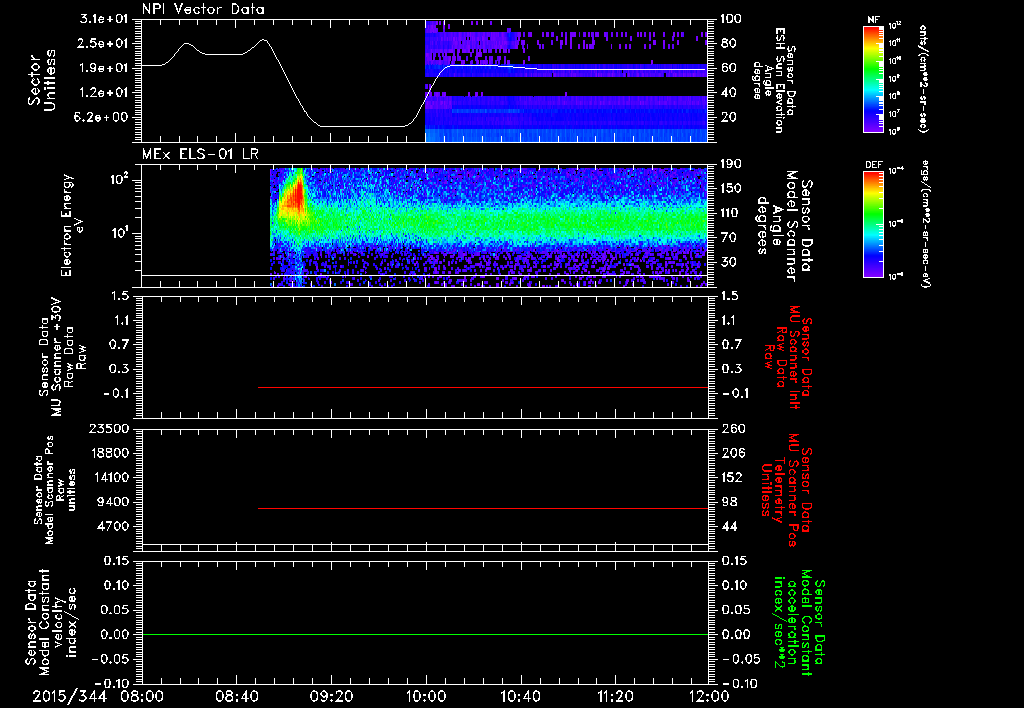Click the 10:40 time axis label
This screenshot has height=708, width=1024.
(x=520, y=696)
